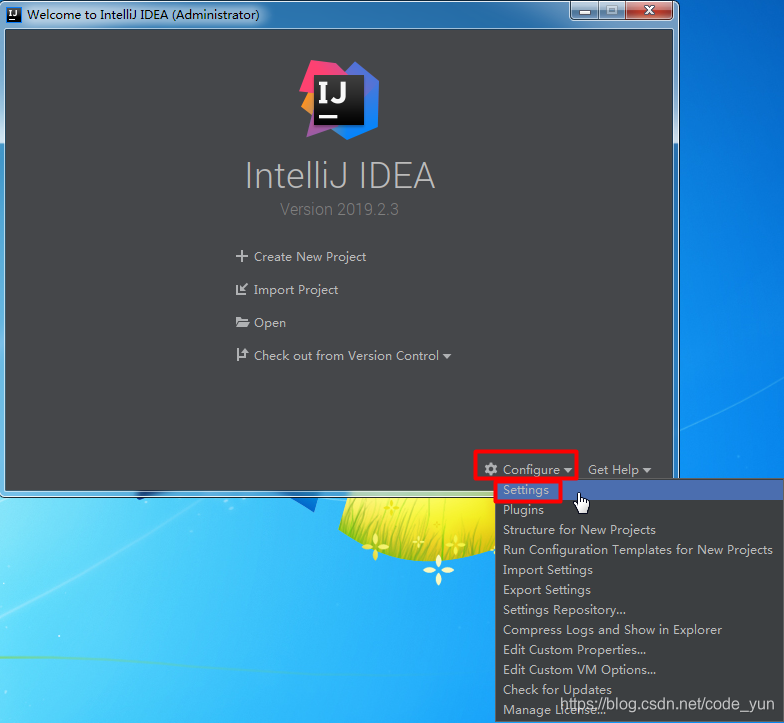Click the Version Control checkout icon
This screenshot has height=723, width=784.
tap(242, 354)
